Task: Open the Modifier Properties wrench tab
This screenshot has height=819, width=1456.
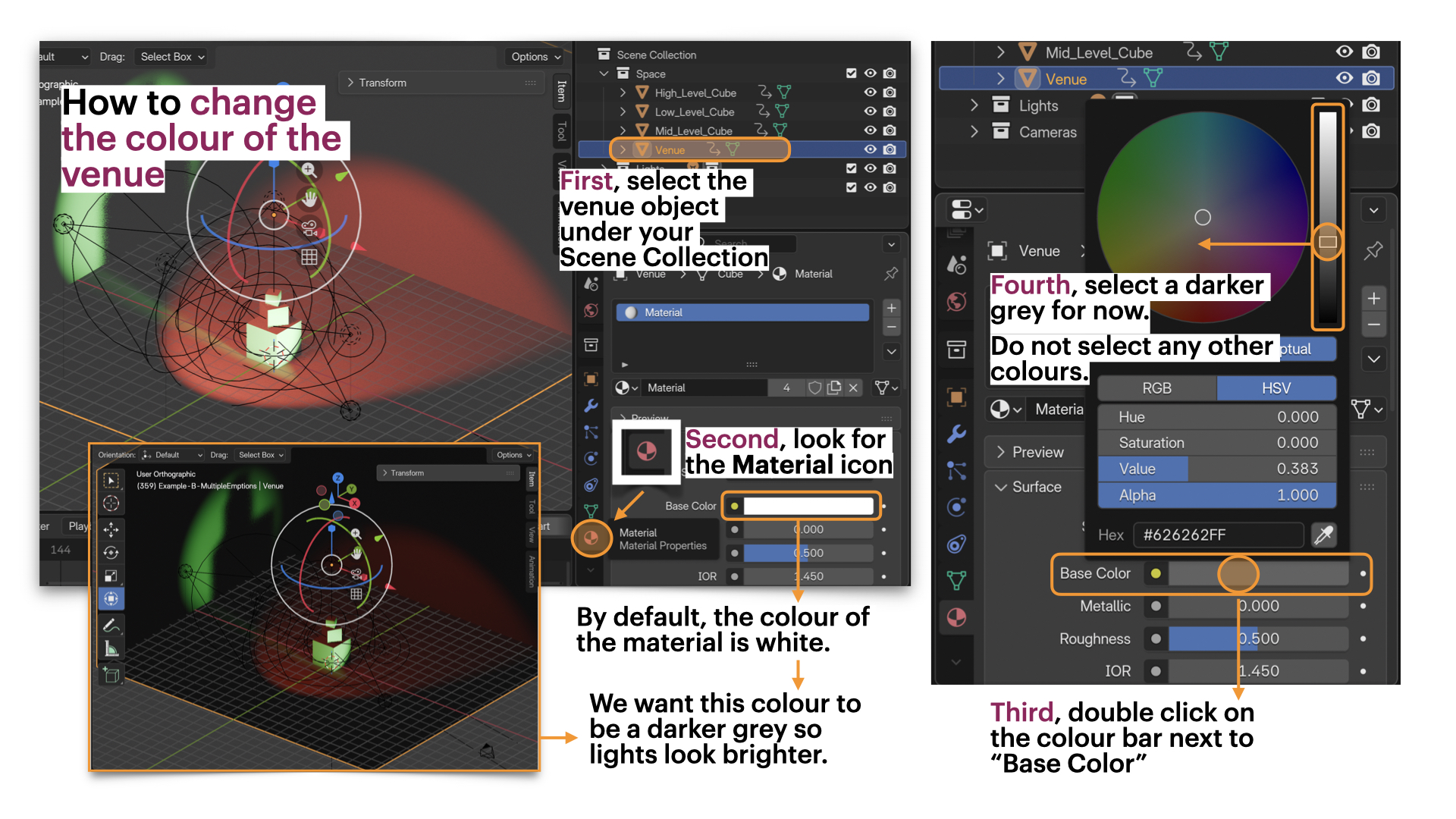Action: [957, 434]
